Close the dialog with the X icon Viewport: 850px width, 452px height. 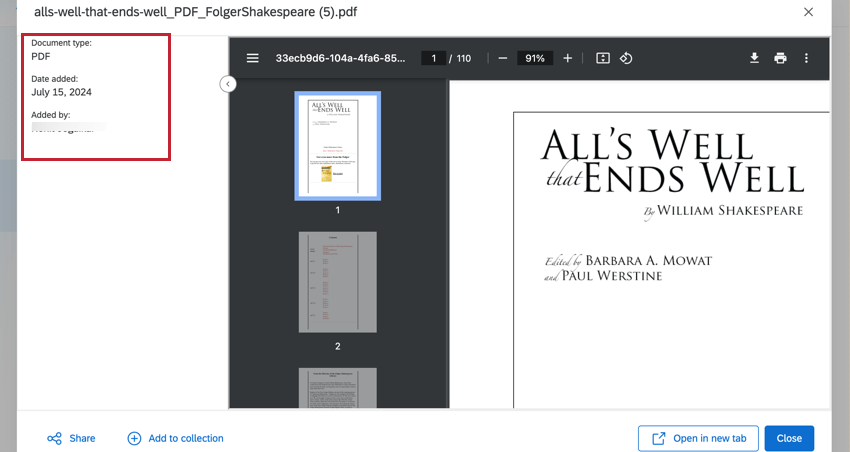(x=808, y=11)
